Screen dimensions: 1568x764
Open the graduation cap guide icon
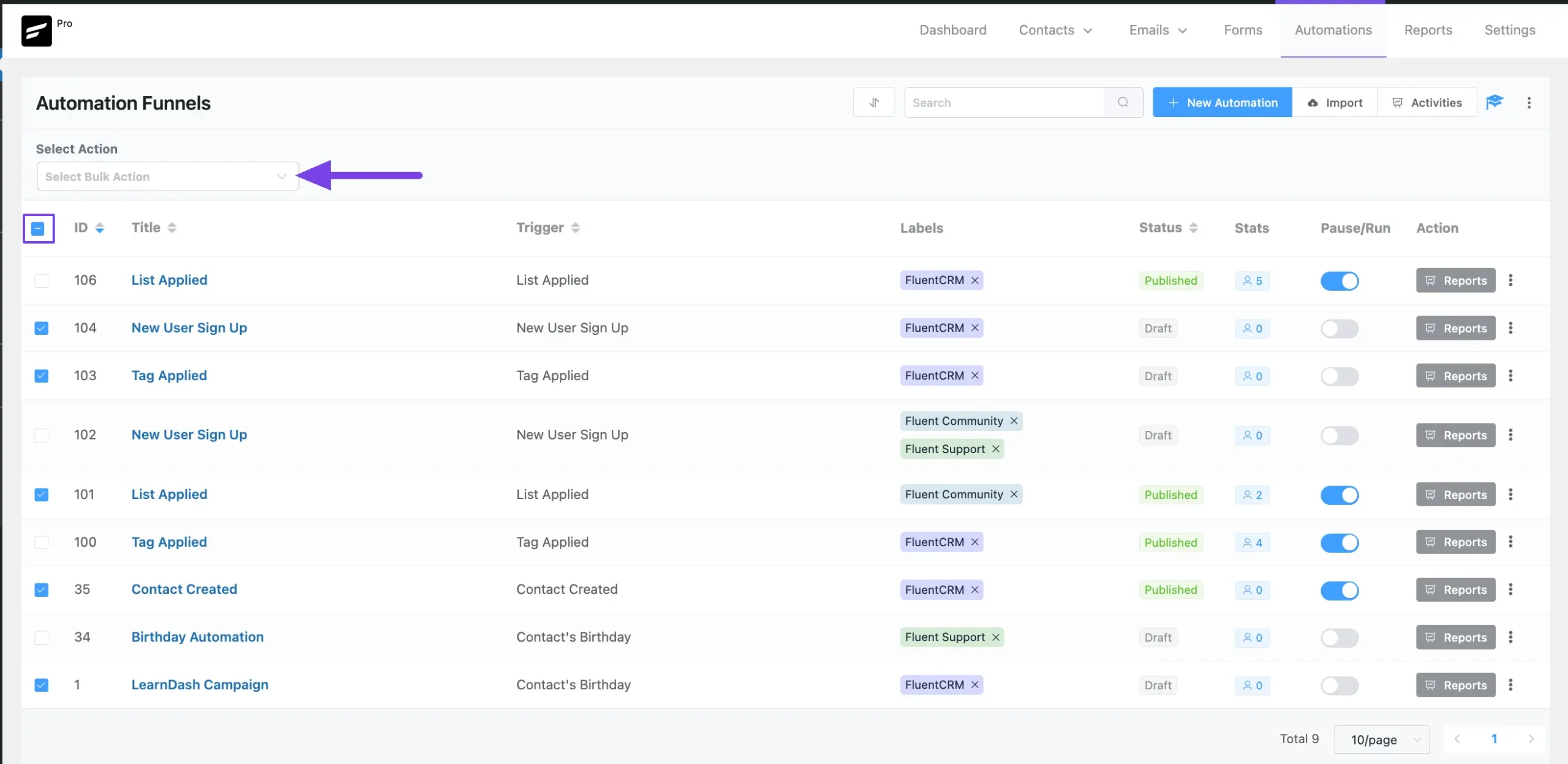[1494, 102]
